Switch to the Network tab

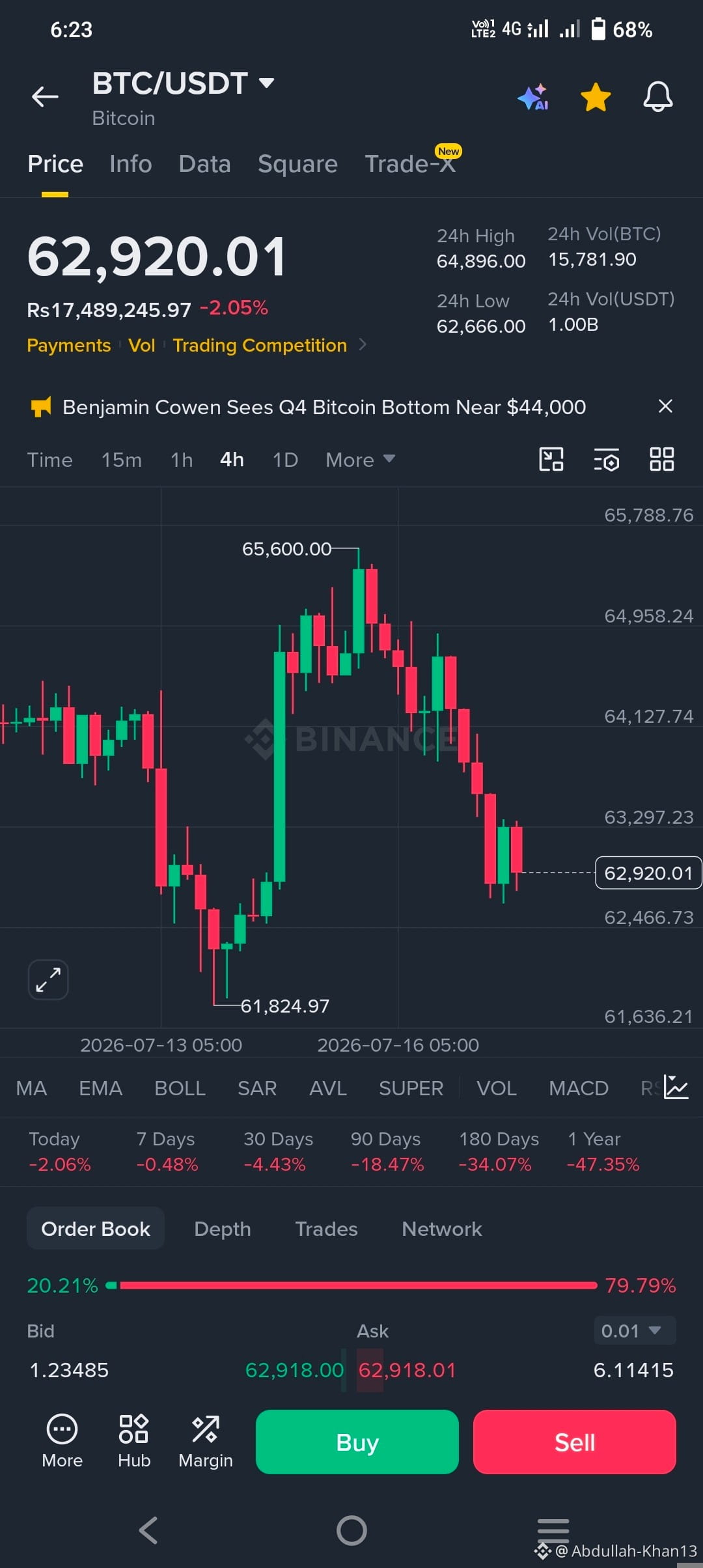[x=442, y=1229]
